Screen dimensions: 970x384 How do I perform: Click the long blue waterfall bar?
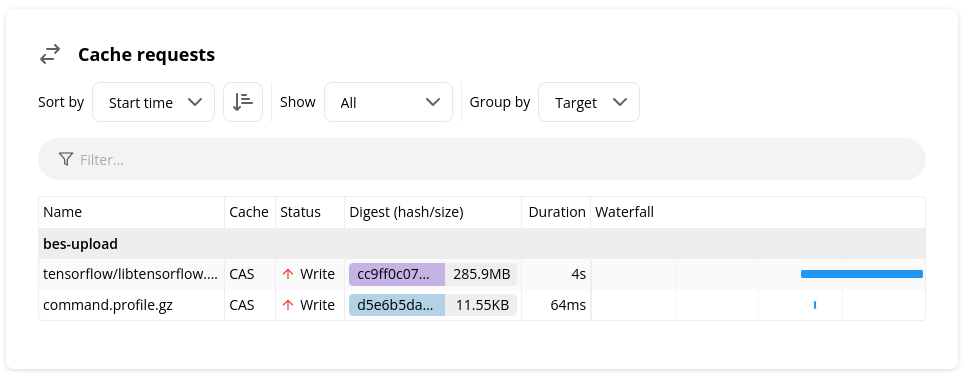[x=862, y=274]
